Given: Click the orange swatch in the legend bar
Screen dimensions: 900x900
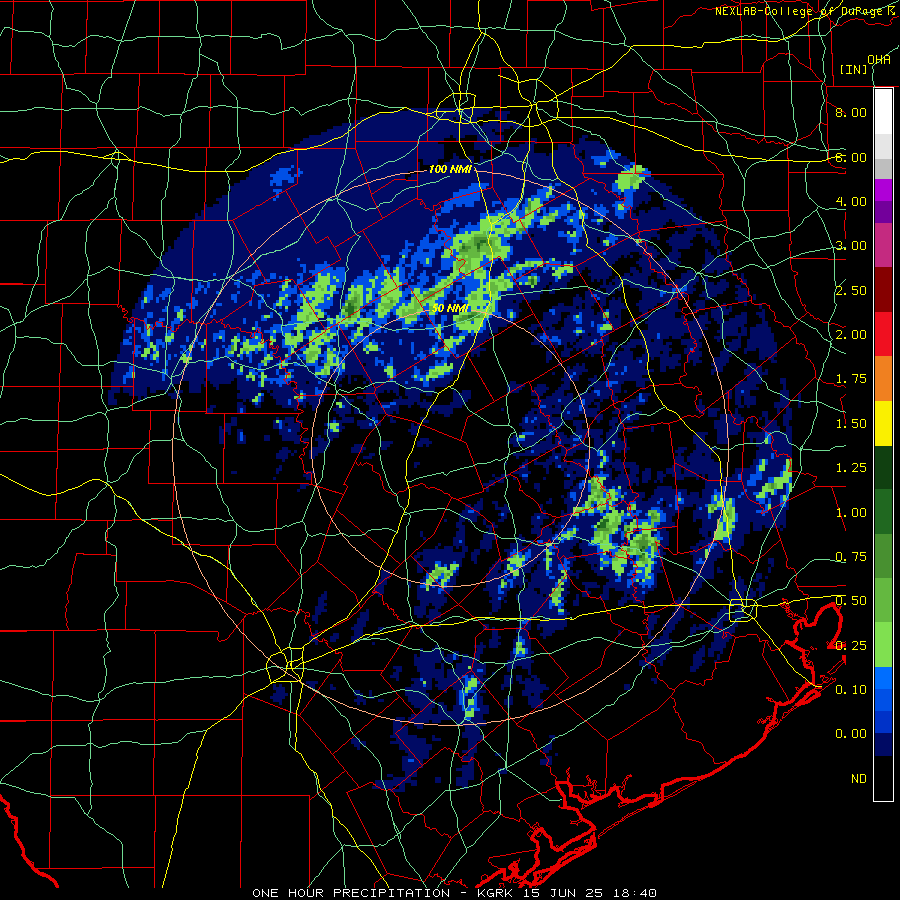Looking at the screenshot, I should coord(883,379).
